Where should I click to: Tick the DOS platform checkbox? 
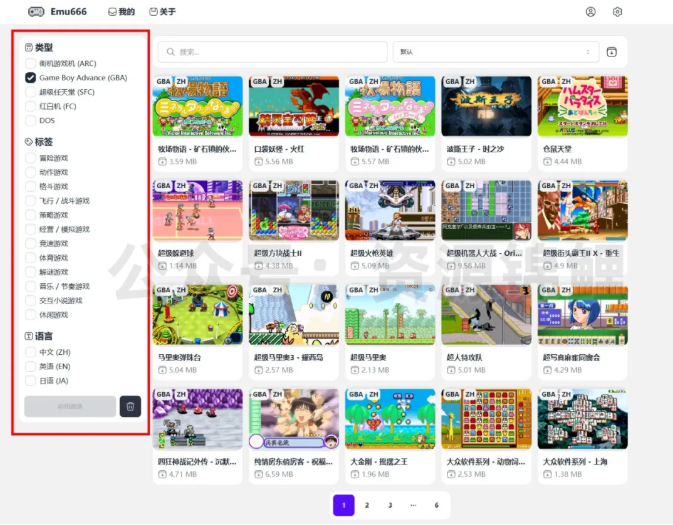30,120
